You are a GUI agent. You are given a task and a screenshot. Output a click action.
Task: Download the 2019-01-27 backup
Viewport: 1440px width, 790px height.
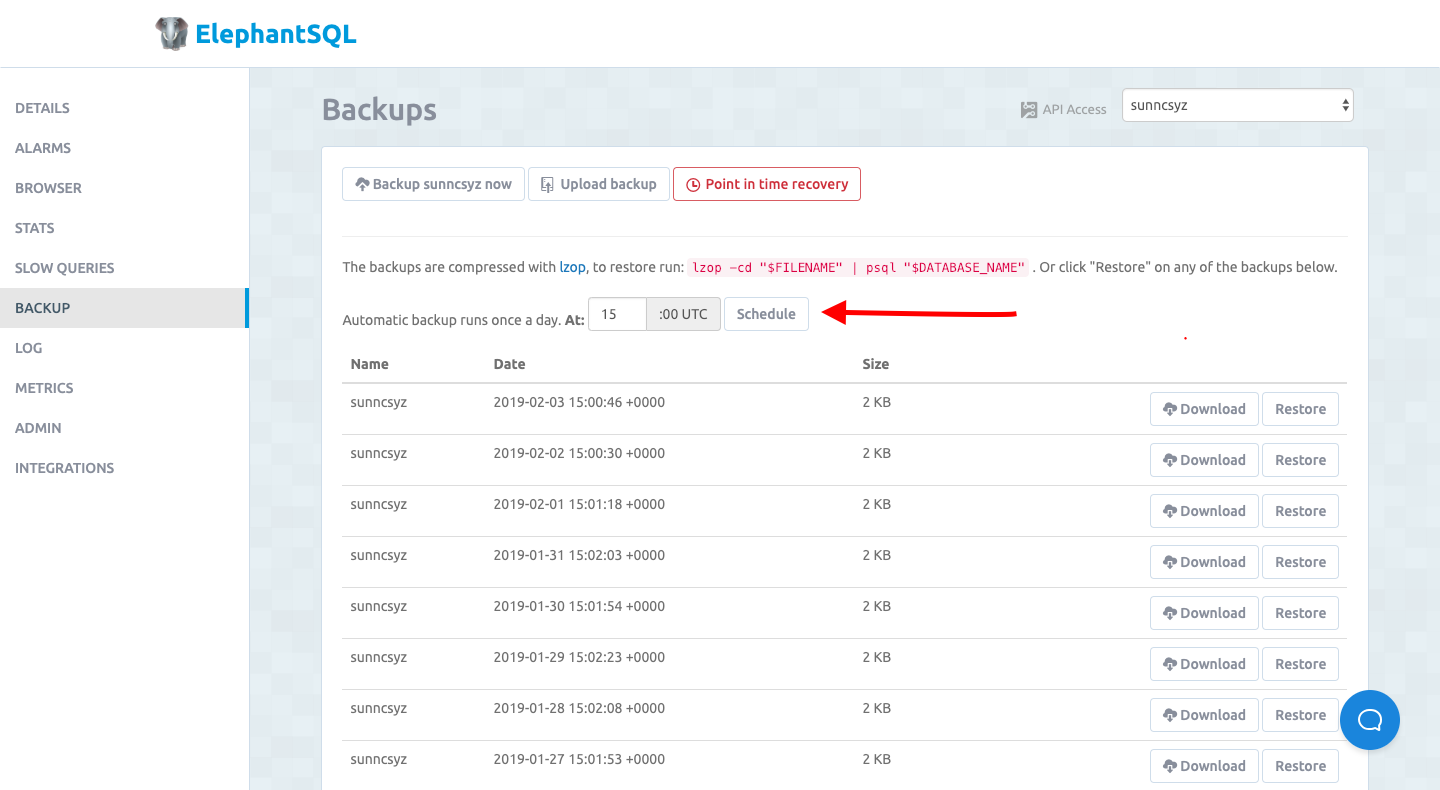coord(1203,766)
